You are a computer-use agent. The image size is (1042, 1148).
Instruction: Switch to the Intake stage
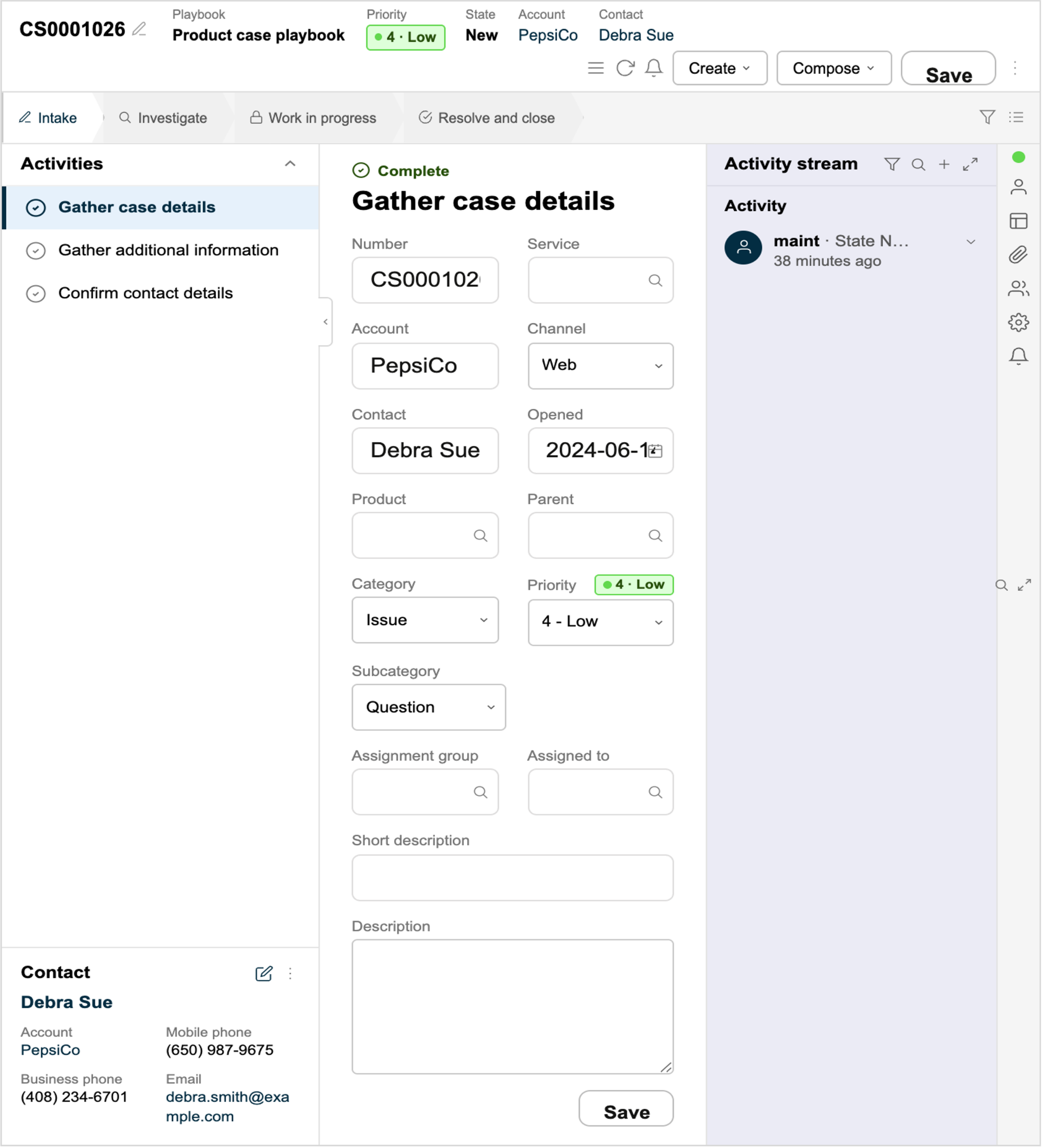(x=48, y=118)
